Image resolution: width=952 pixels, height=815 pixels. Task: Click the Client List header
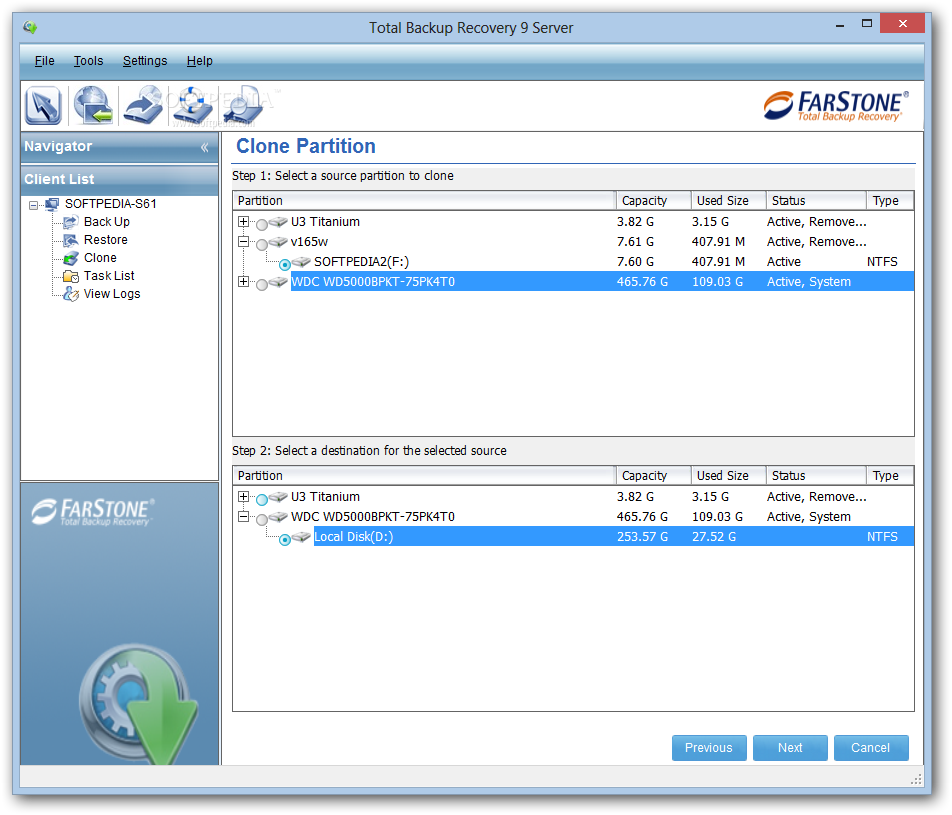(120, 180)
